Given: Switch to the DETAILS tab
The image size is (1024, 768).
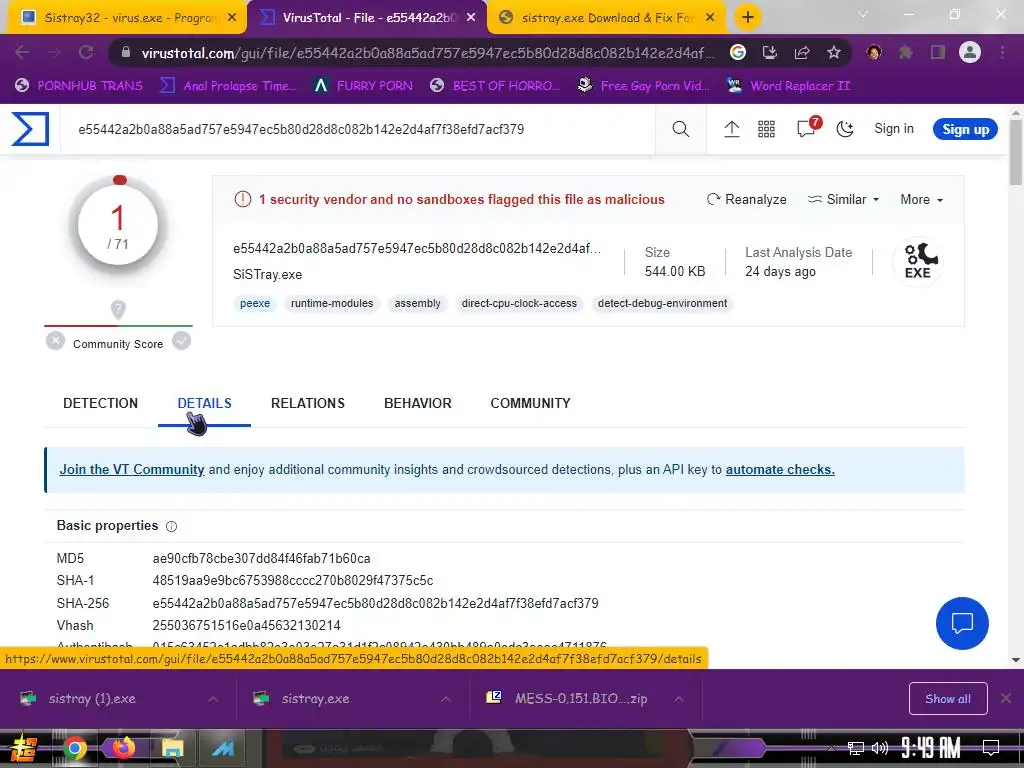Looking at the screenshot, I should [x=204, y=404].
